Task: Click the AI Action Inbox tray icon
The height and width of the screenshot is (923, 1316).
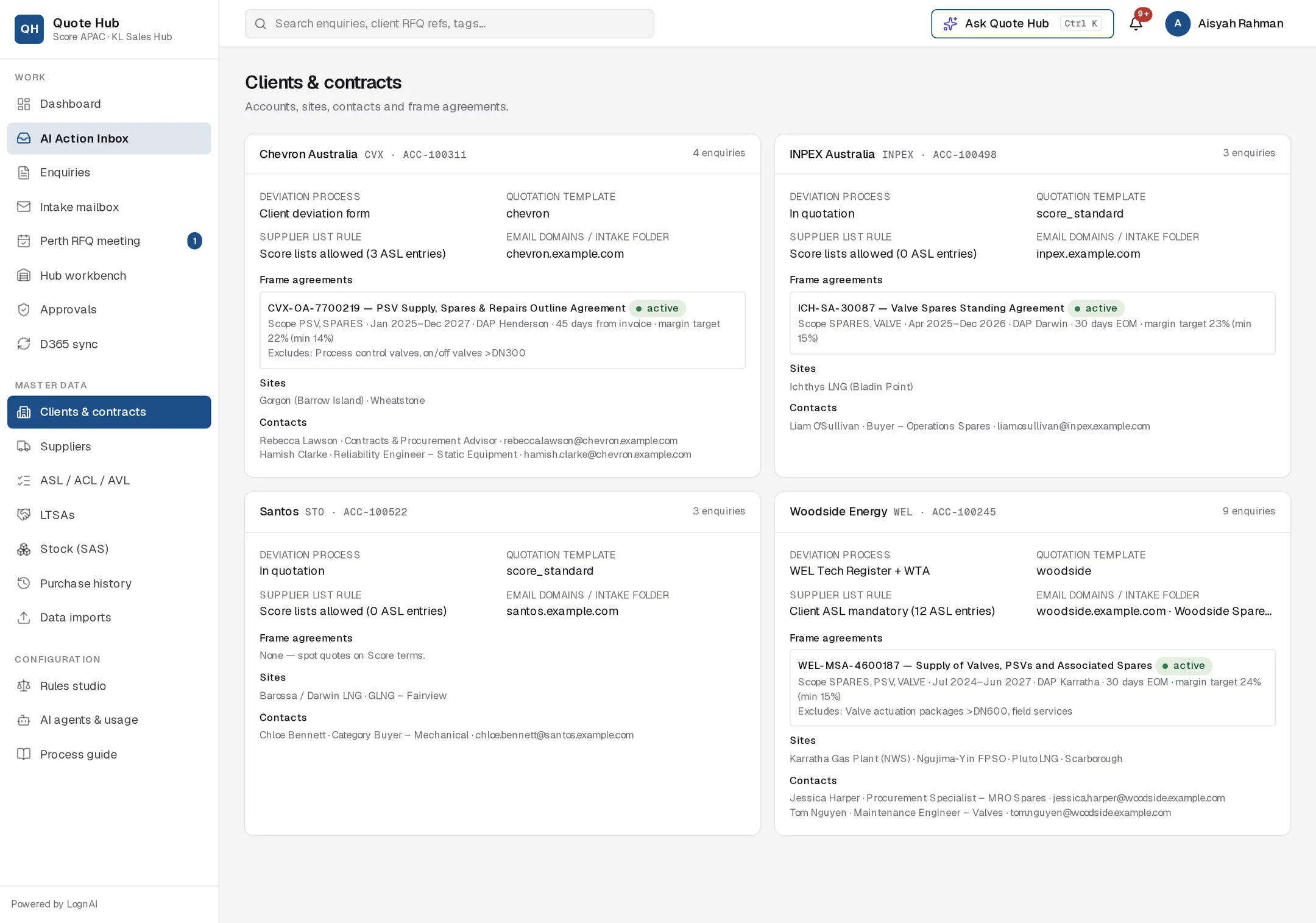Action: pos(24,138)
